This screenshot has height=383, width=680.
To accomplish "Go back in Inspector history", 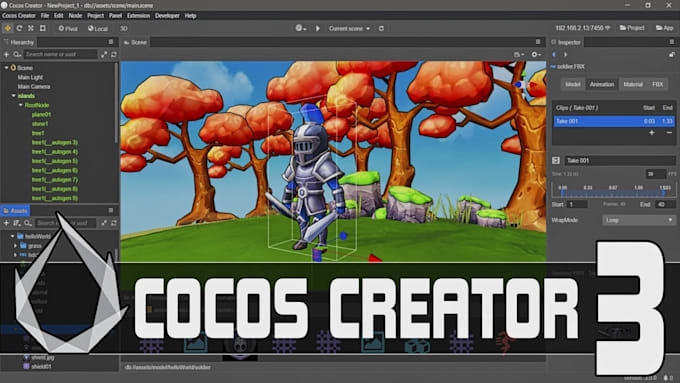I will 554,55.
